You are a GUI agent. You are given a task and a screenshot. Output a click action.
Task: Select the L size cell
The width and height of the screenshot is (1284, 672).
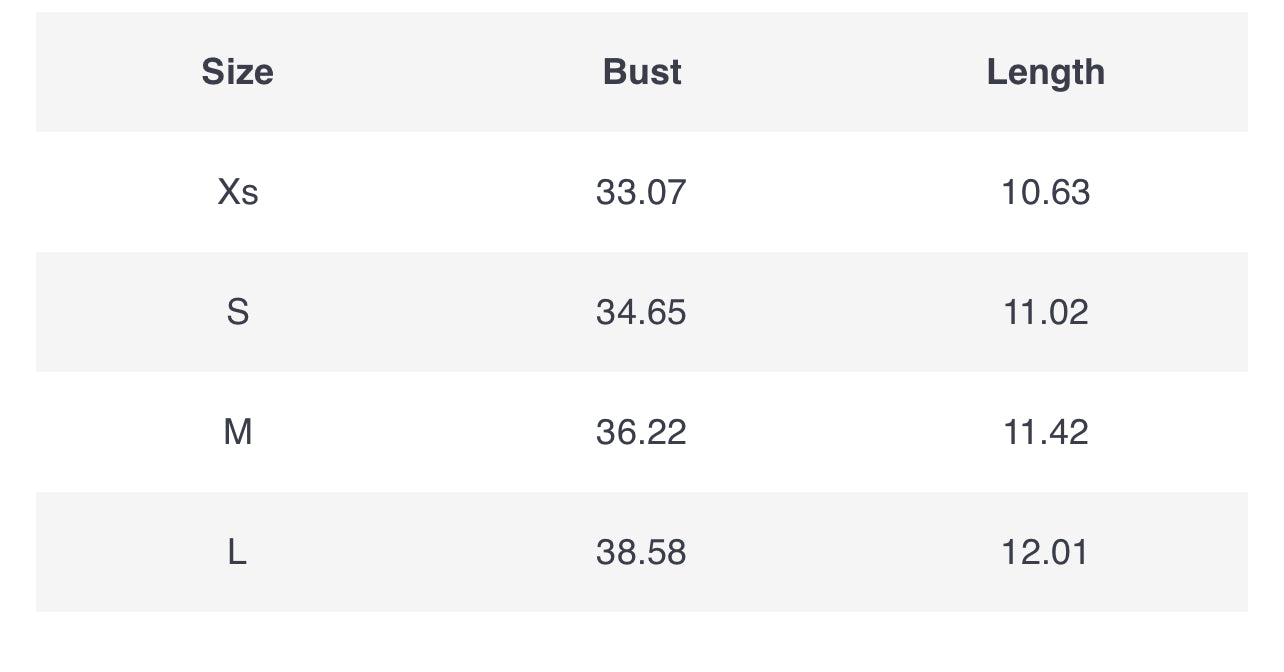[x=237, y=552]
